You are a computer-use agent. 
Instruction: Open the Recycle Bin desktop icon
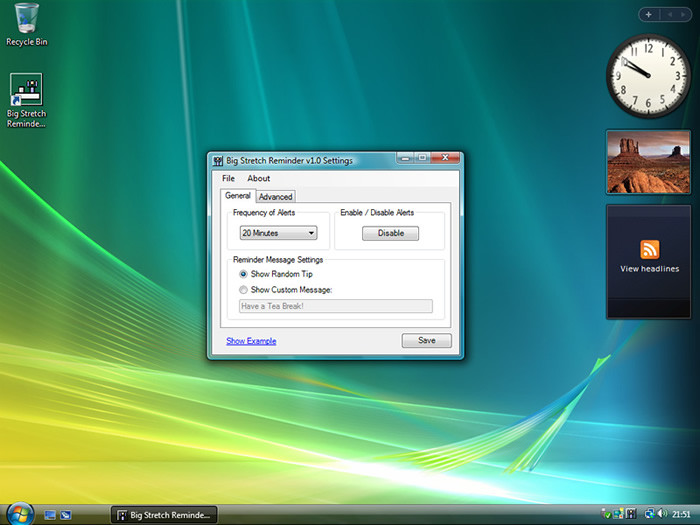(26, 24)
